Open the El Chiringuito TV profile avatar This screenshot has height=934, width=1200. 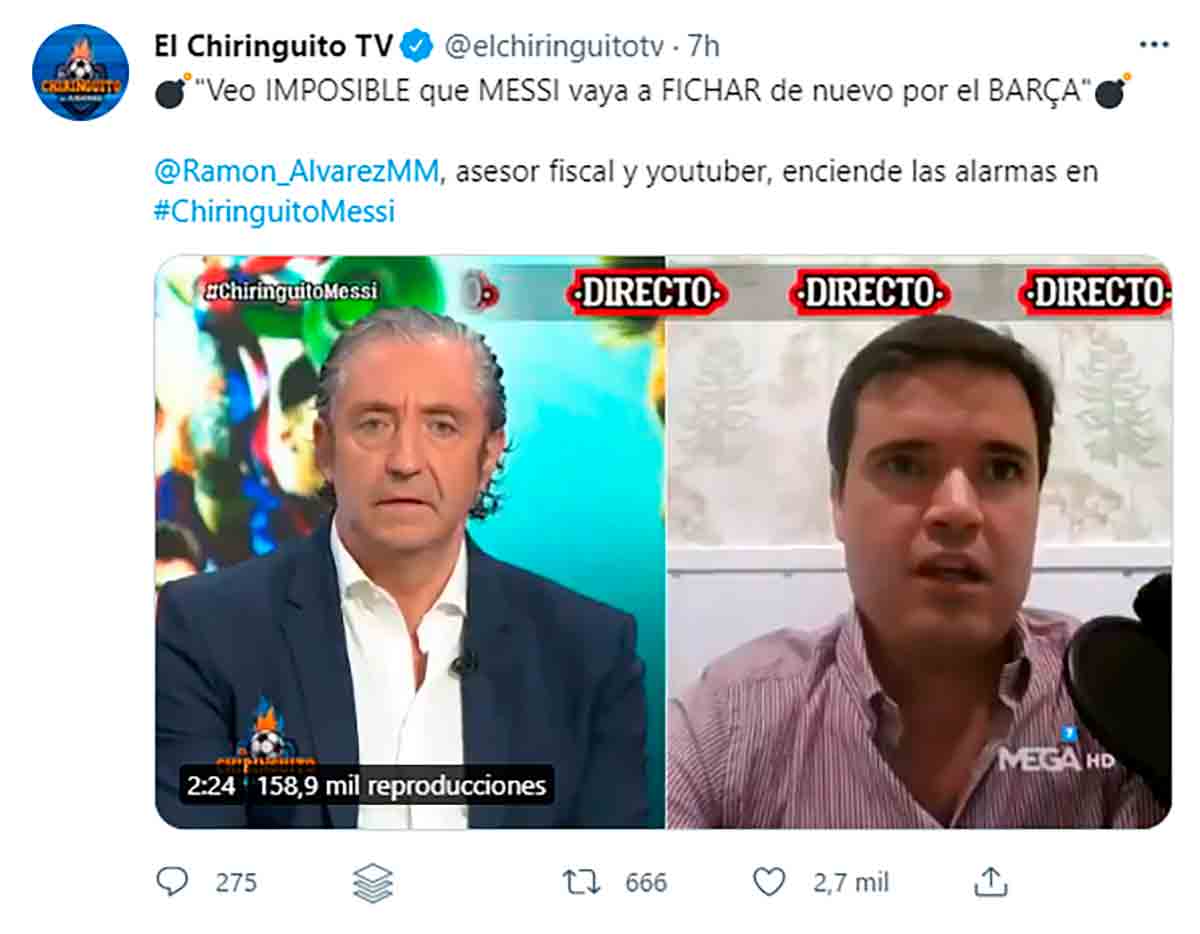tap(80, 72)
